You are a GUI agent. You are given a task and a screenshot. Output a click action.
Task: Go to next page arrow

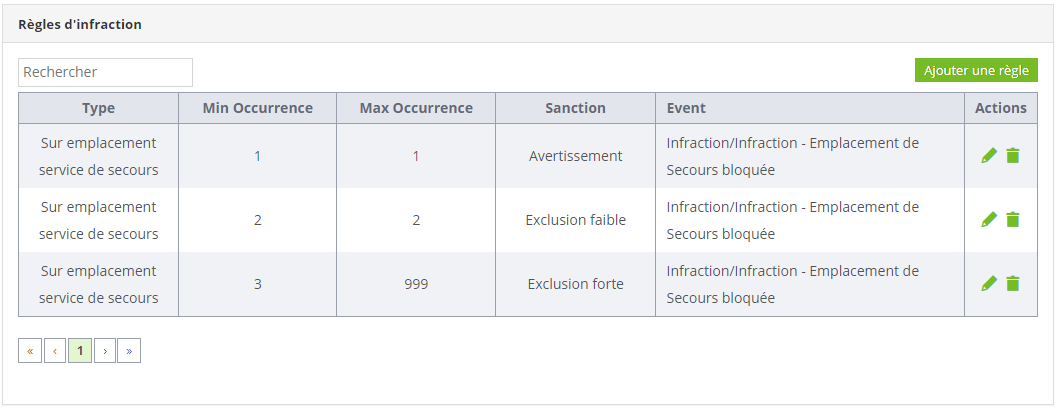pyautogui.click(x=105, y=351)
